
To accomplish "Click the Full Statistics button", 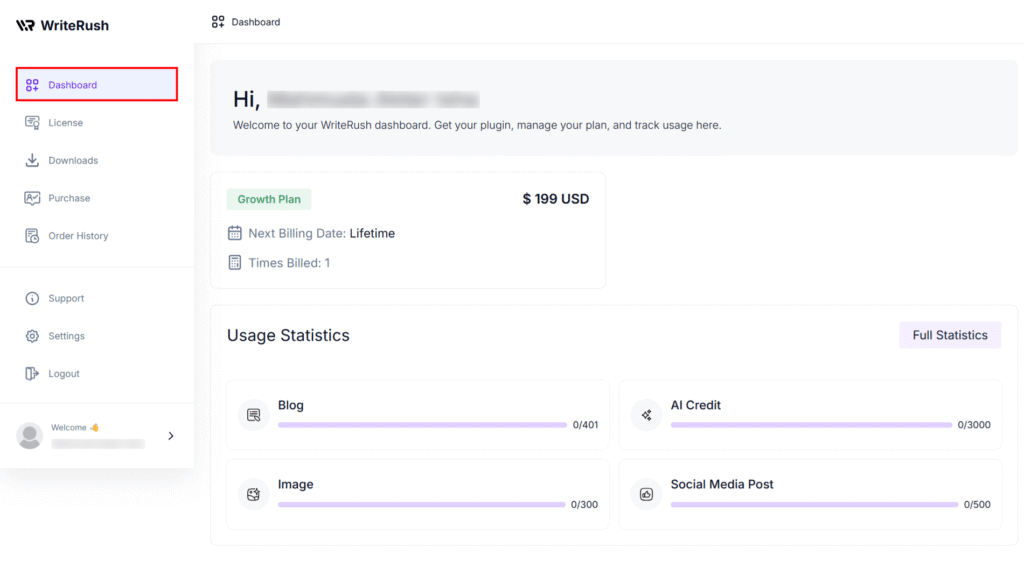I will tap(950, 335).
